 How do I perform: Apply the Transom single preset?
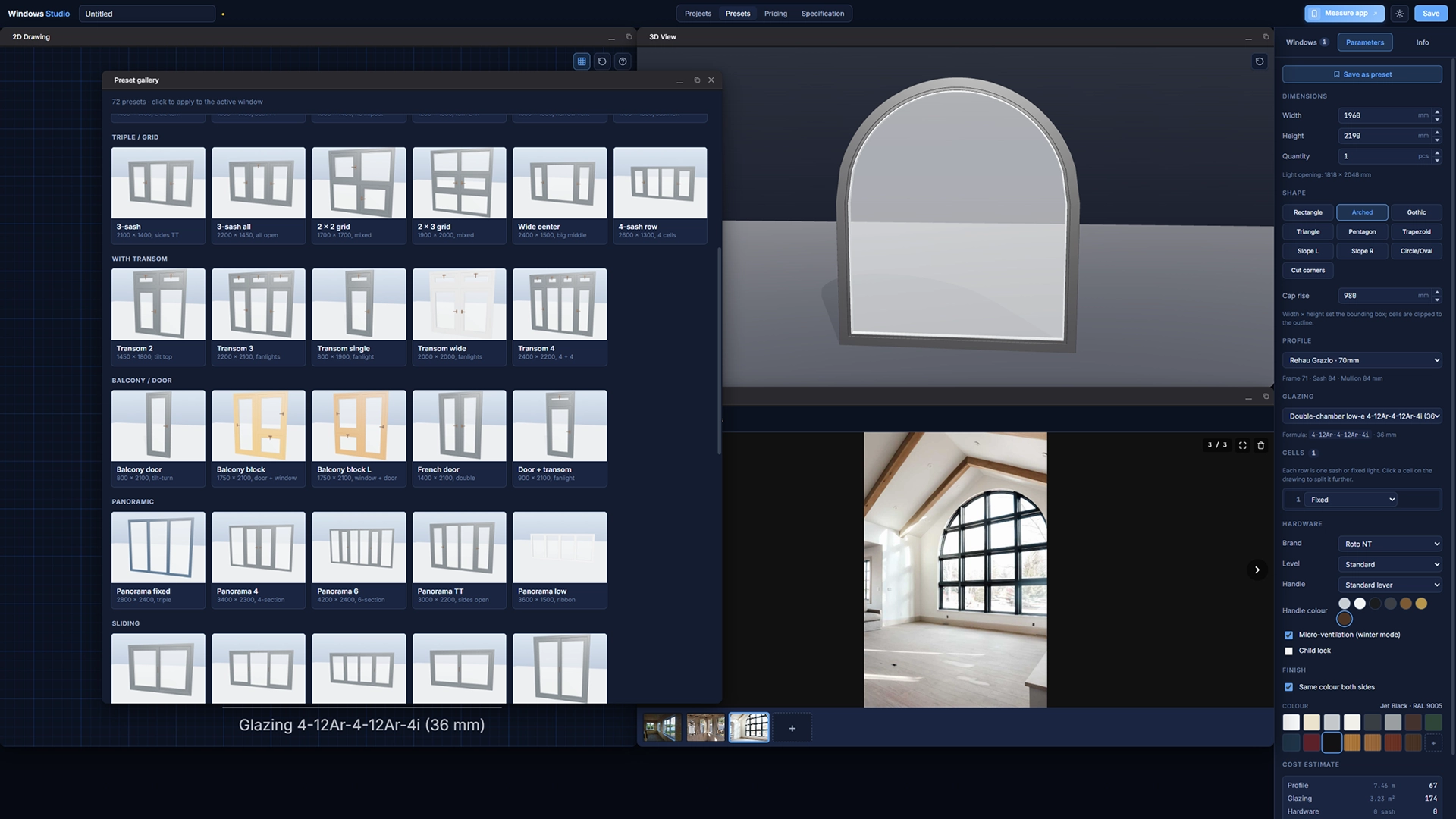[x=359, y=317]
